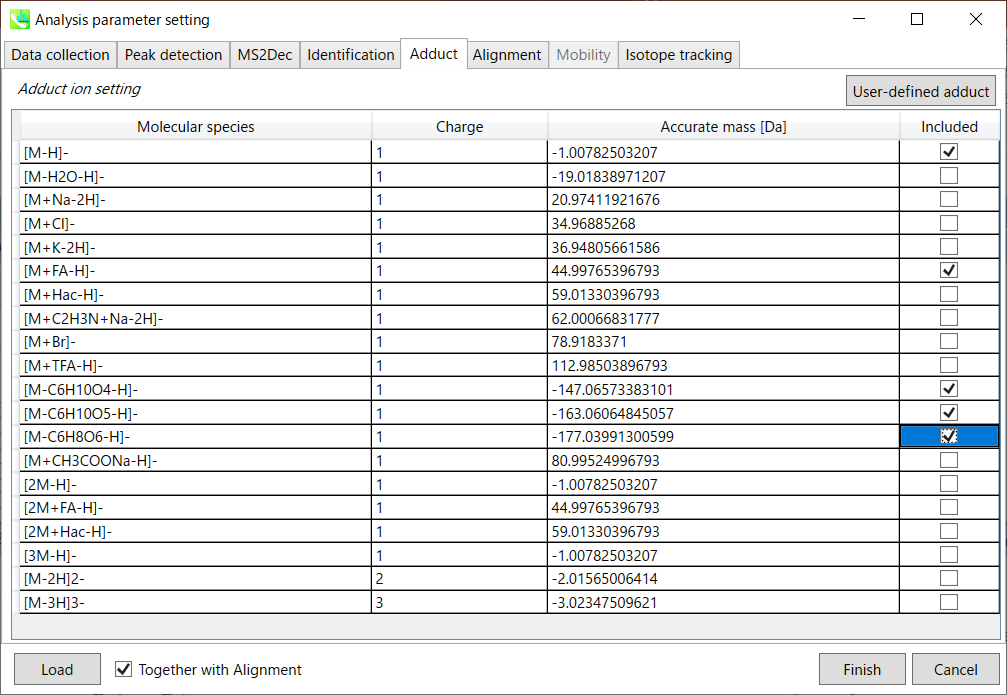Click the Load button

tap(57, 670)
